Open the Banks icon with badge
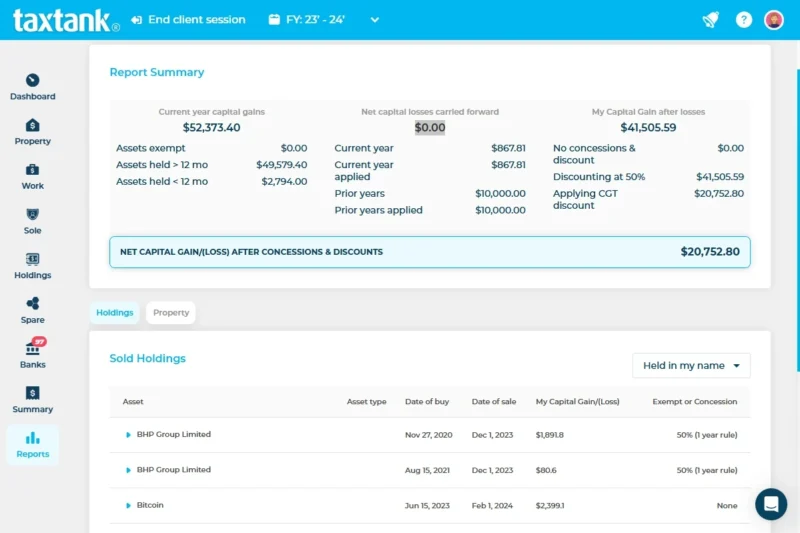Image resolution: width=800 pixels, height=533 pixels. coord(34,348)
